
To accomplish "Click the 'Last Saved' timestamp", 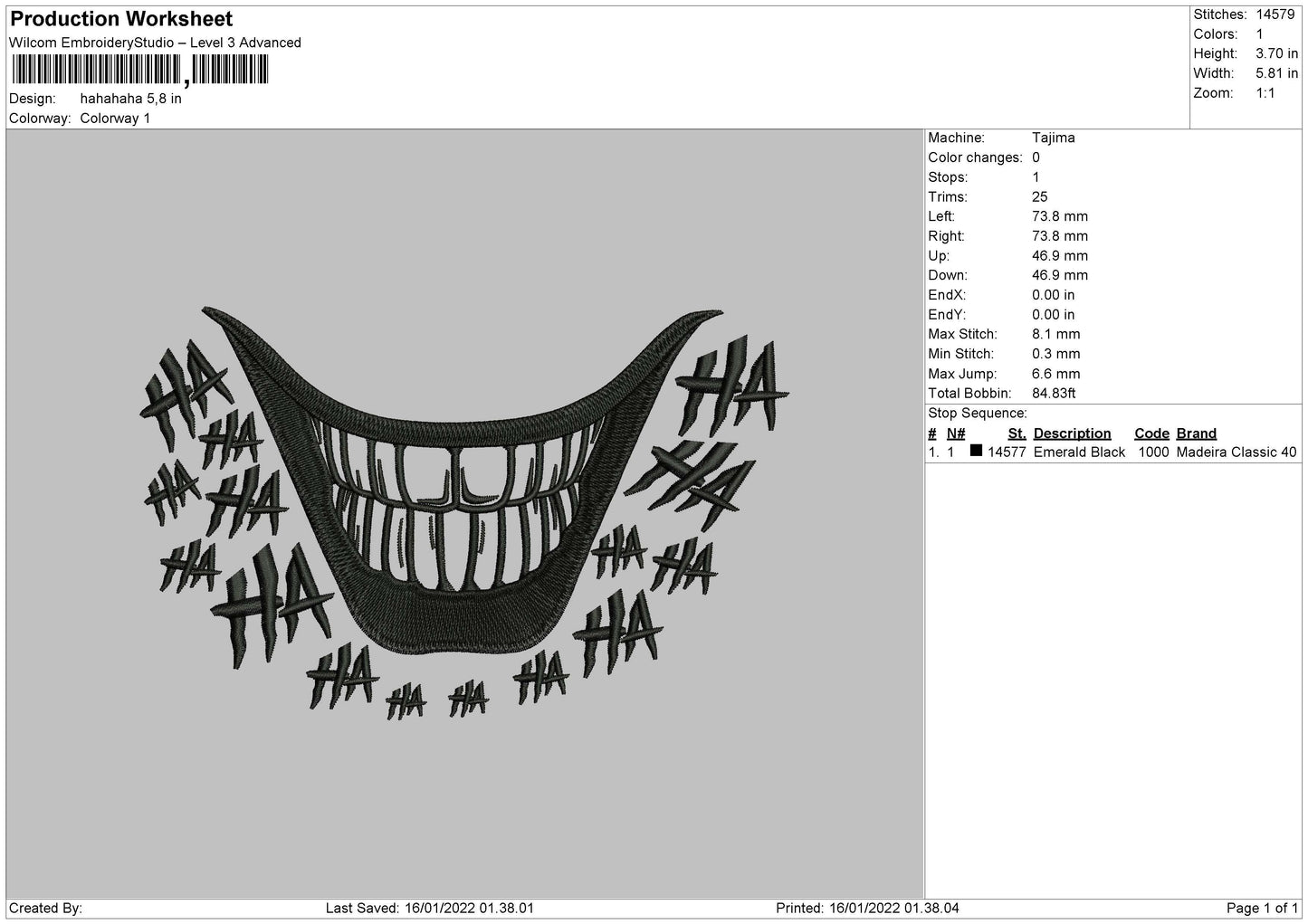I will pyautogui.click(x=428, y=909).
